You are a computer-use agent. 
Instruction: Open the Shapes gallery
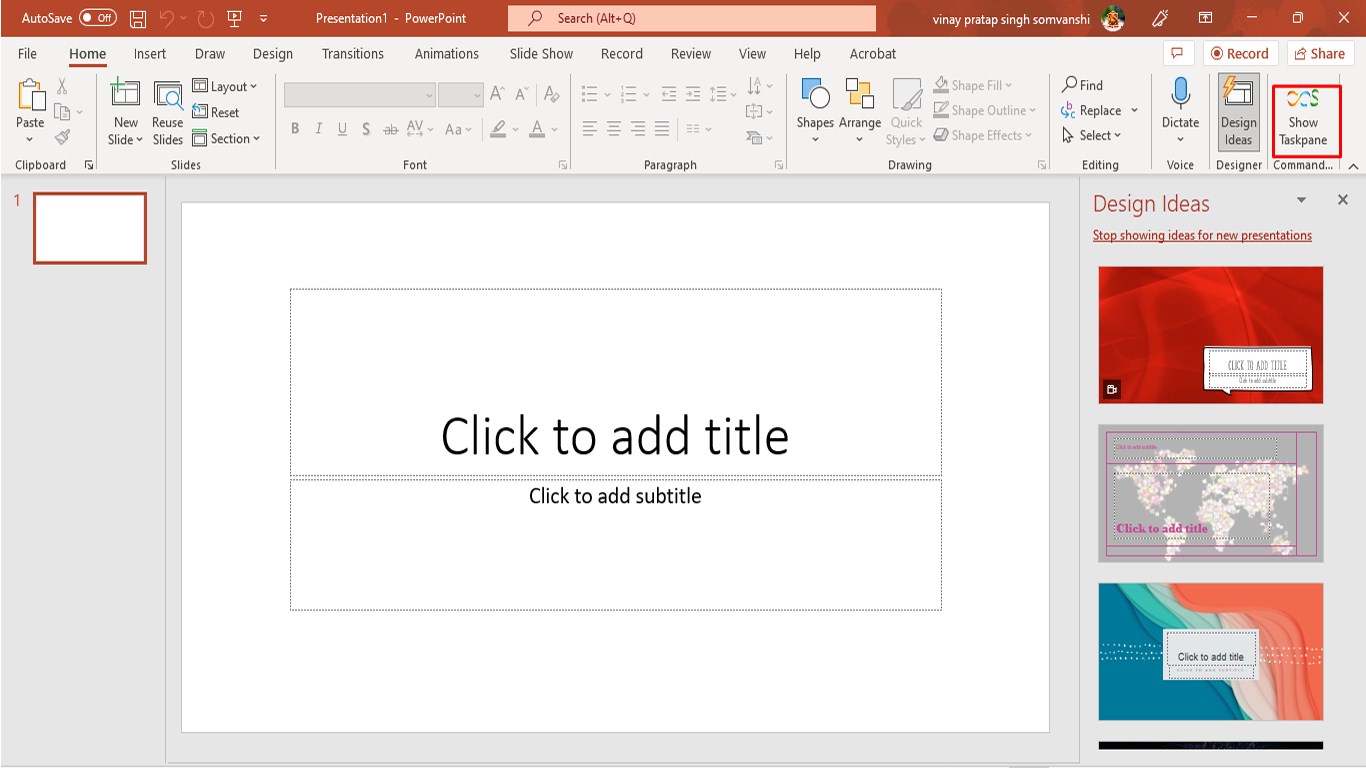815,112
